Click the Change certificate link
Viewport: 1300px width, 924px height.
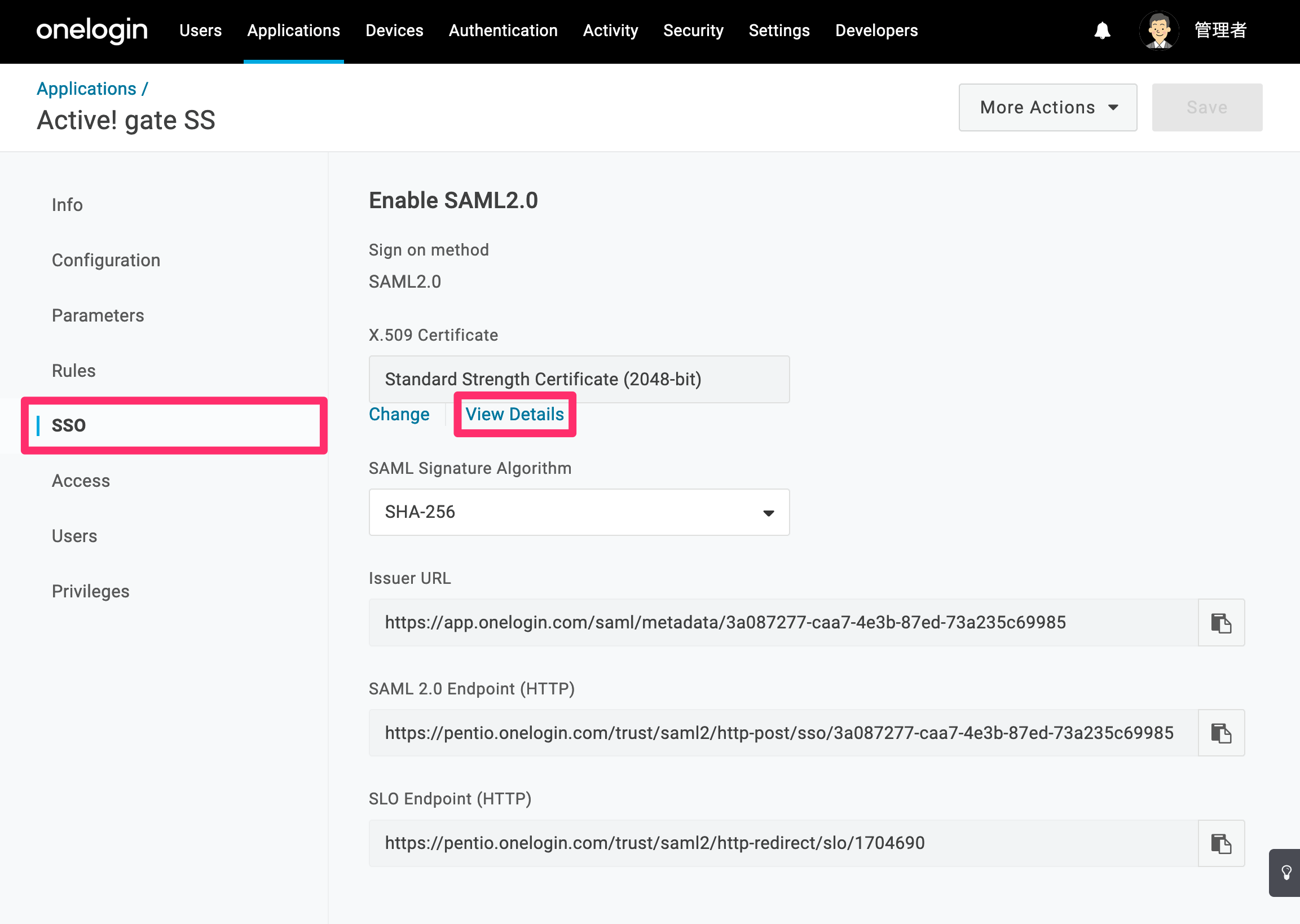pos(399,414)
